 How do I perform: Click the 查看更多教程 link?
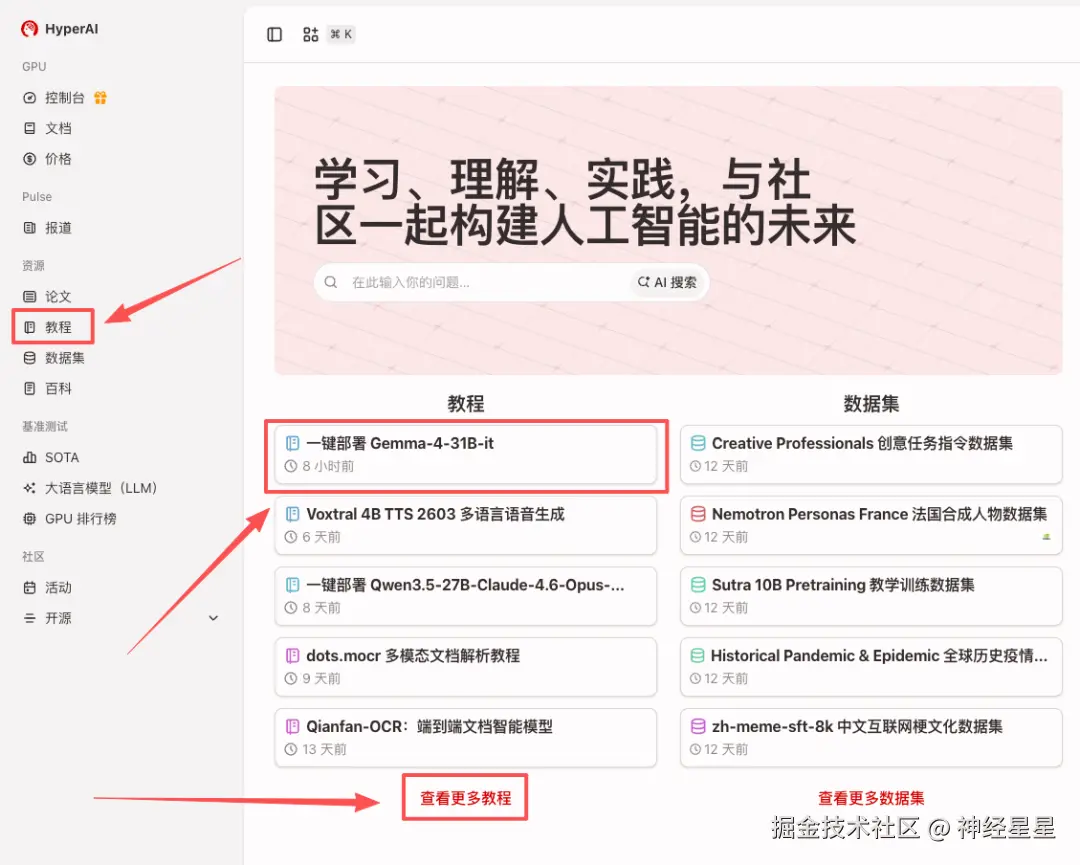(464, 797)
